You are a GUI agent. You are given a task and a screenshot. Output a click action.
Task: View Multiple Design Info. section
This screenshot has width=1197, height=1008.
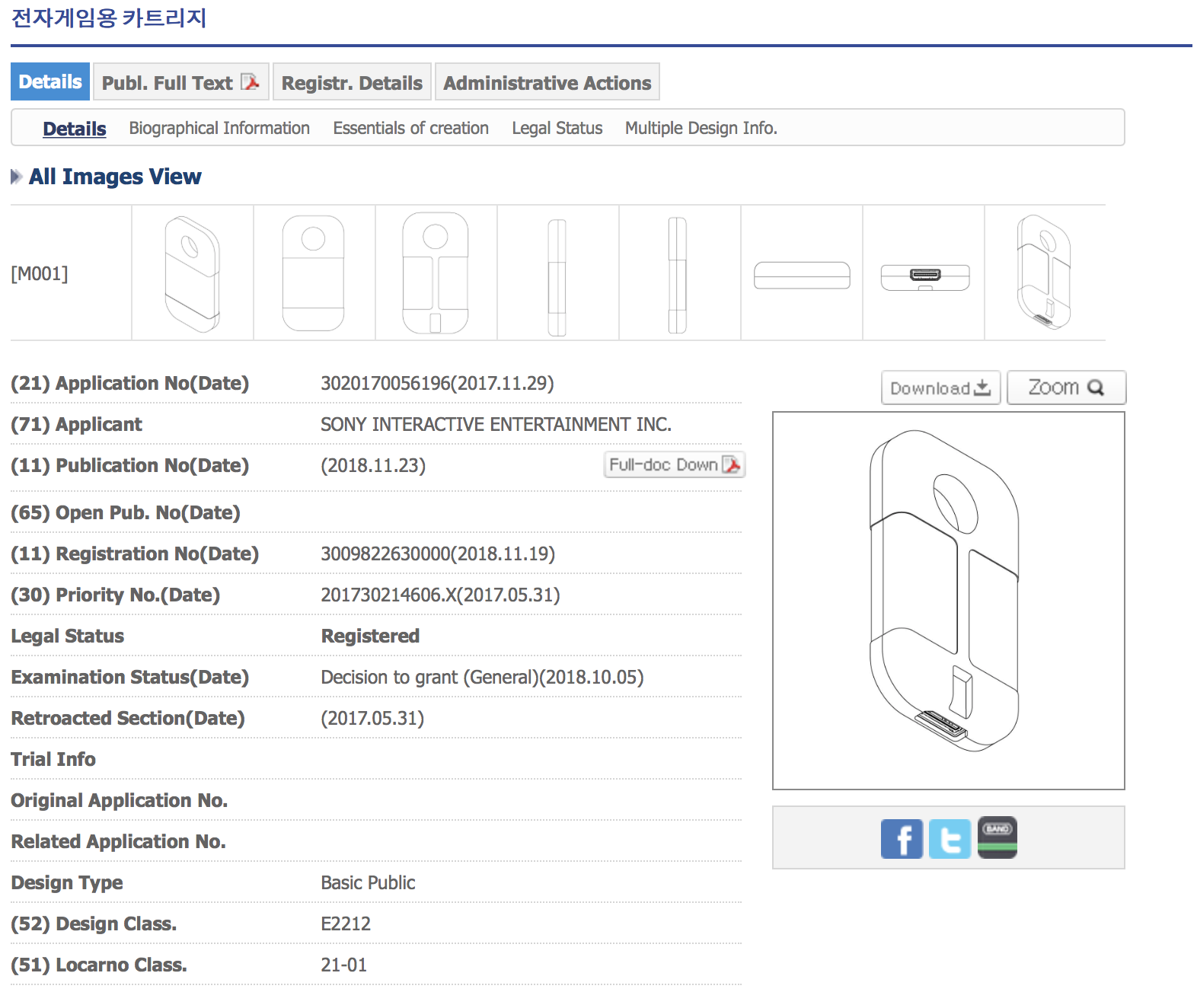tap(701, 128)
